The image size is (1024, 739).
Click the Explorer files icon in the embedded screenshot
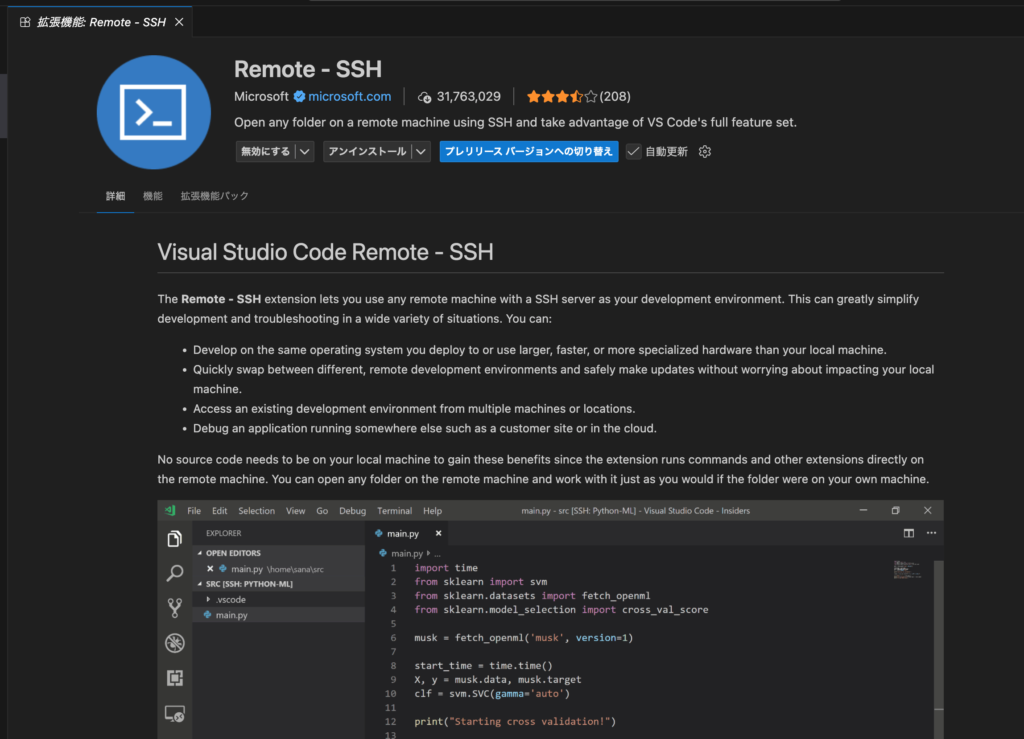pyautogui.click(x=174, y=540)
